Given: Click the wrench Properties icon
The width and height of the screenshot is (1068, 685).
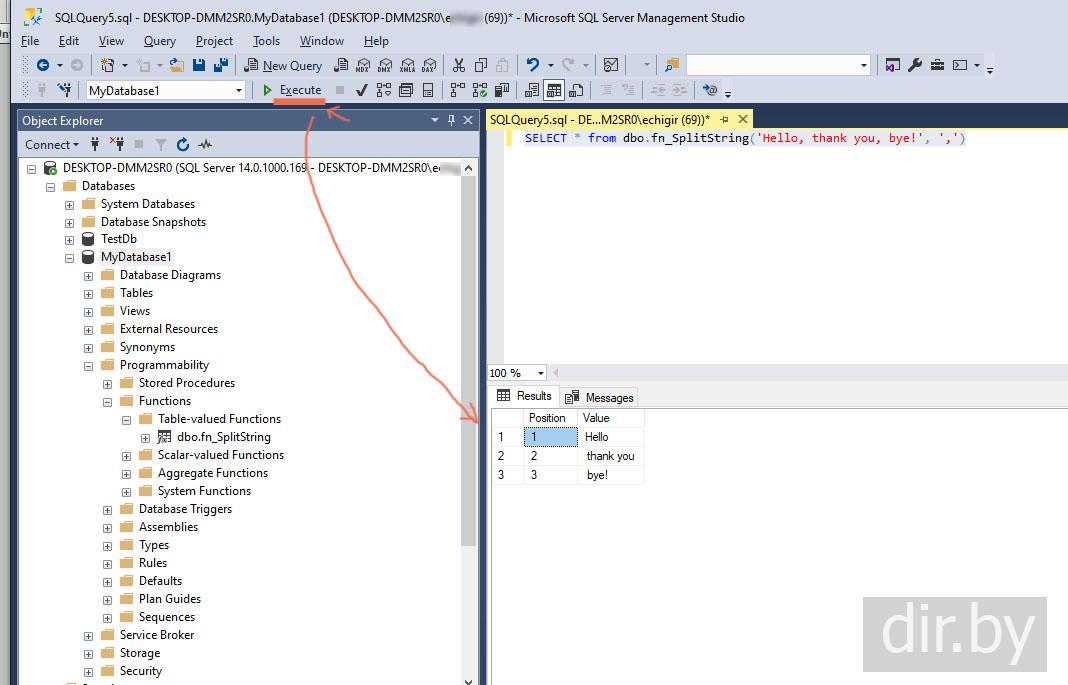Looking at the screenshot, I should pos(915,66).
